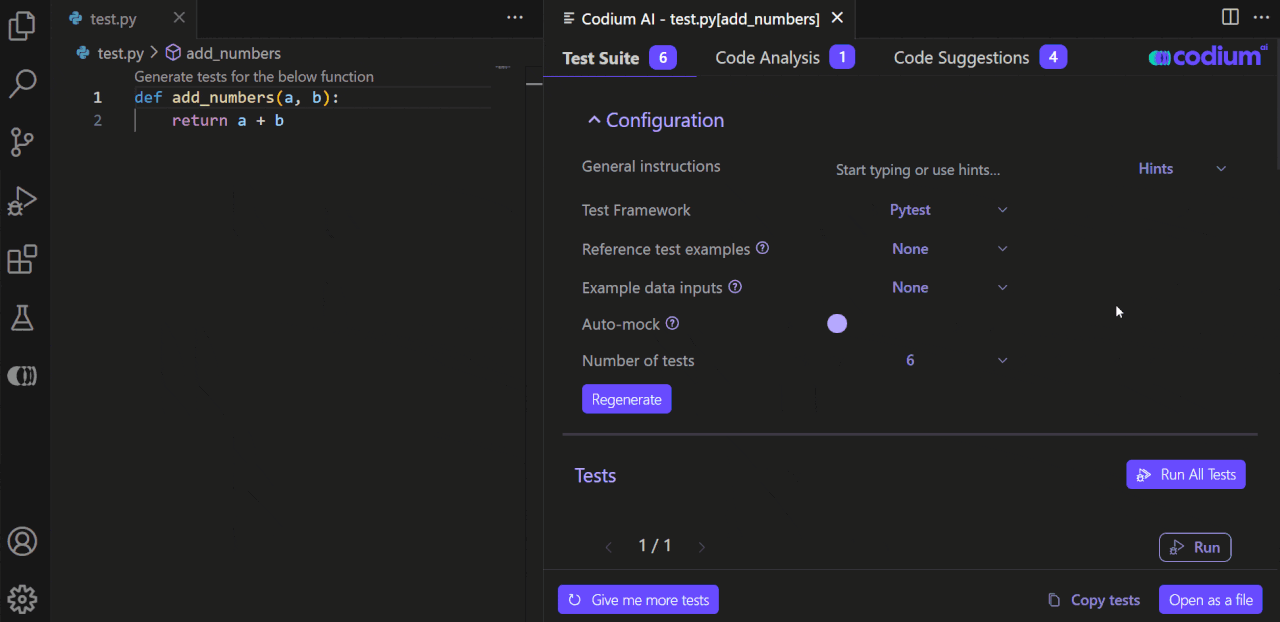Image resolution: width=1280 pixels, height=622 pixels.
Task: Click the Copy tests button
Action: tap(1094, 600)
